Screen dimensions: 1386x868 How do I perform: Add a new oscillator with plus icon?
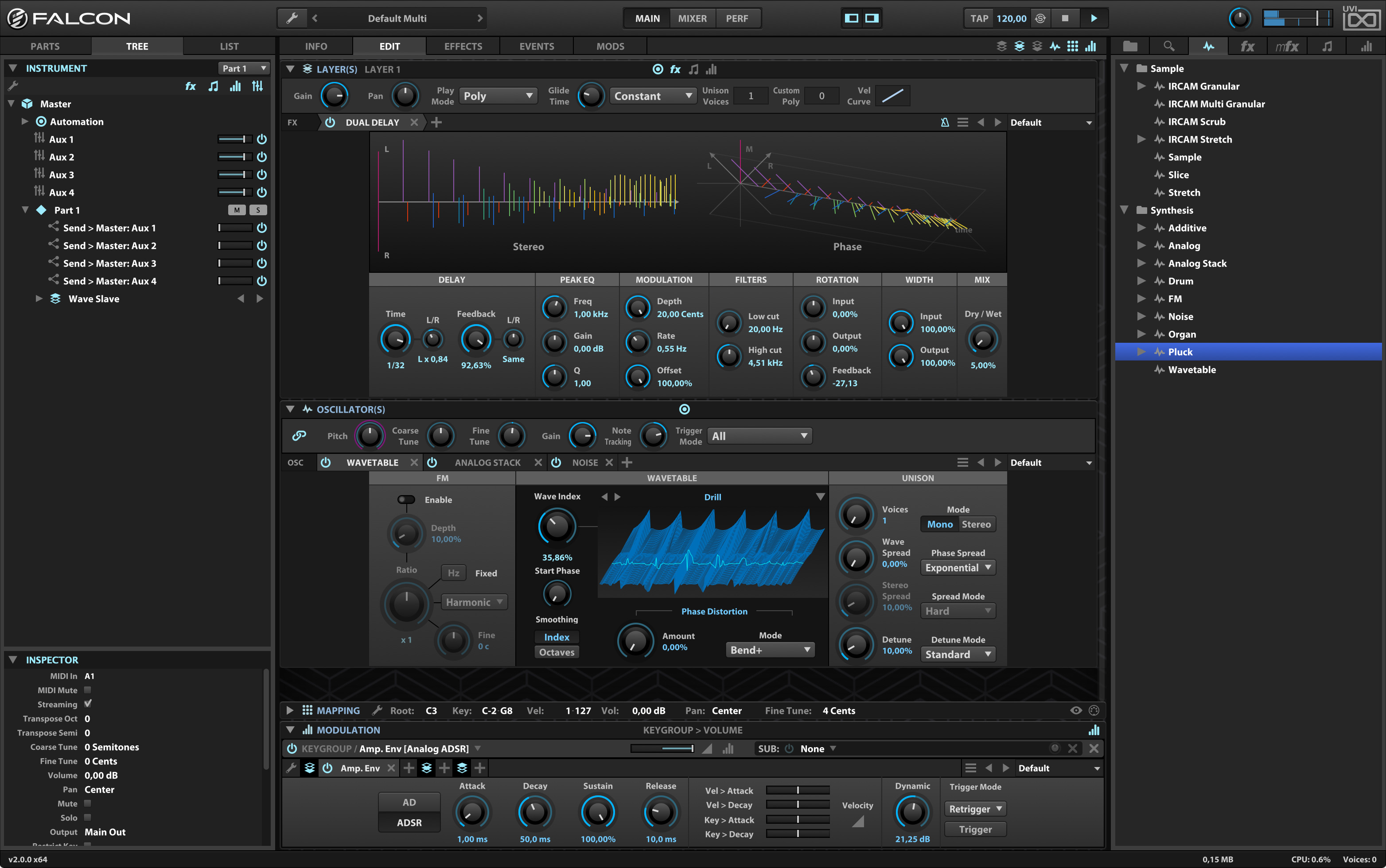pyautogui.click(x=627, y=462)
